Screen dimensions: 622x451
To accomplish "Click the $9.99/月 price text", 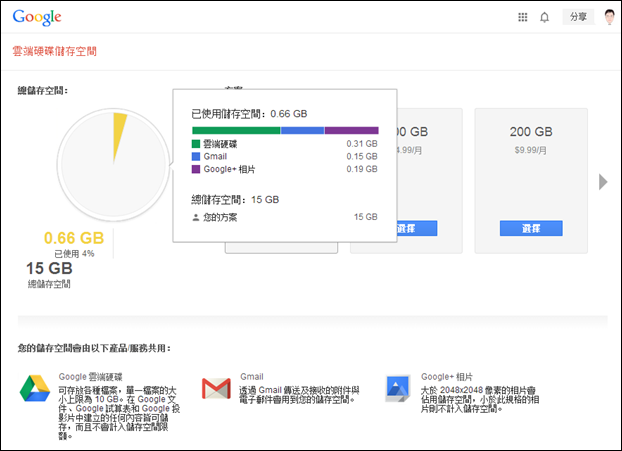I will pos(530,150).
